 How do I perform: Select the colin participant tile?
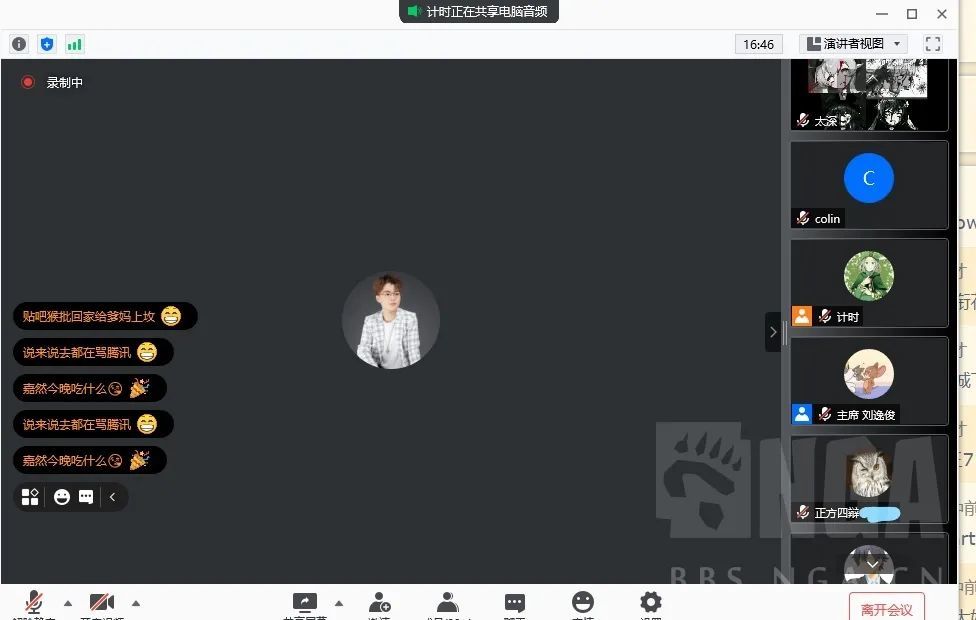click(x=868, y=186)
